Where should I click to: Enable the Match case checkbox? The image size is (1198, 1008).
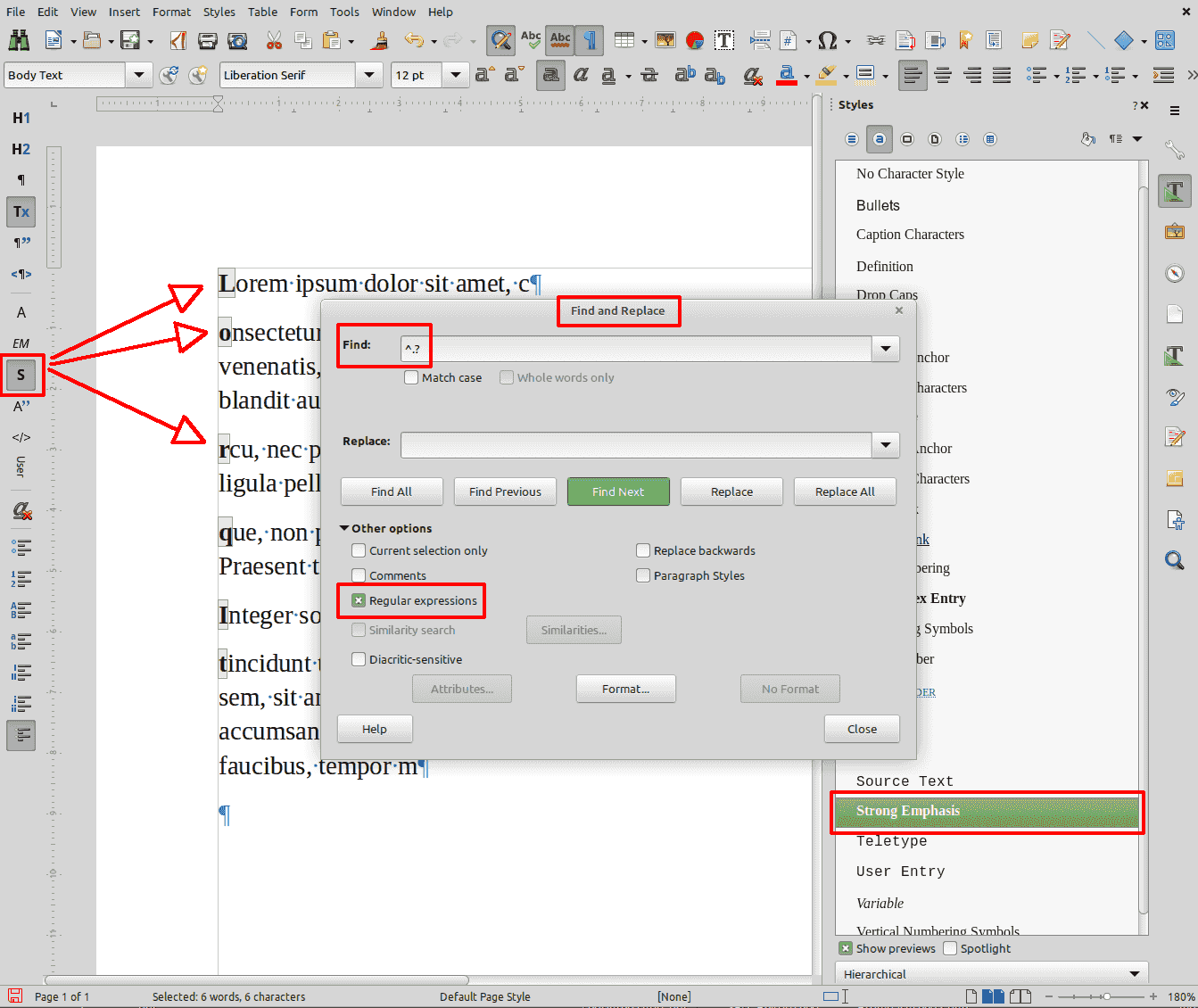click(x=411, y=378)
